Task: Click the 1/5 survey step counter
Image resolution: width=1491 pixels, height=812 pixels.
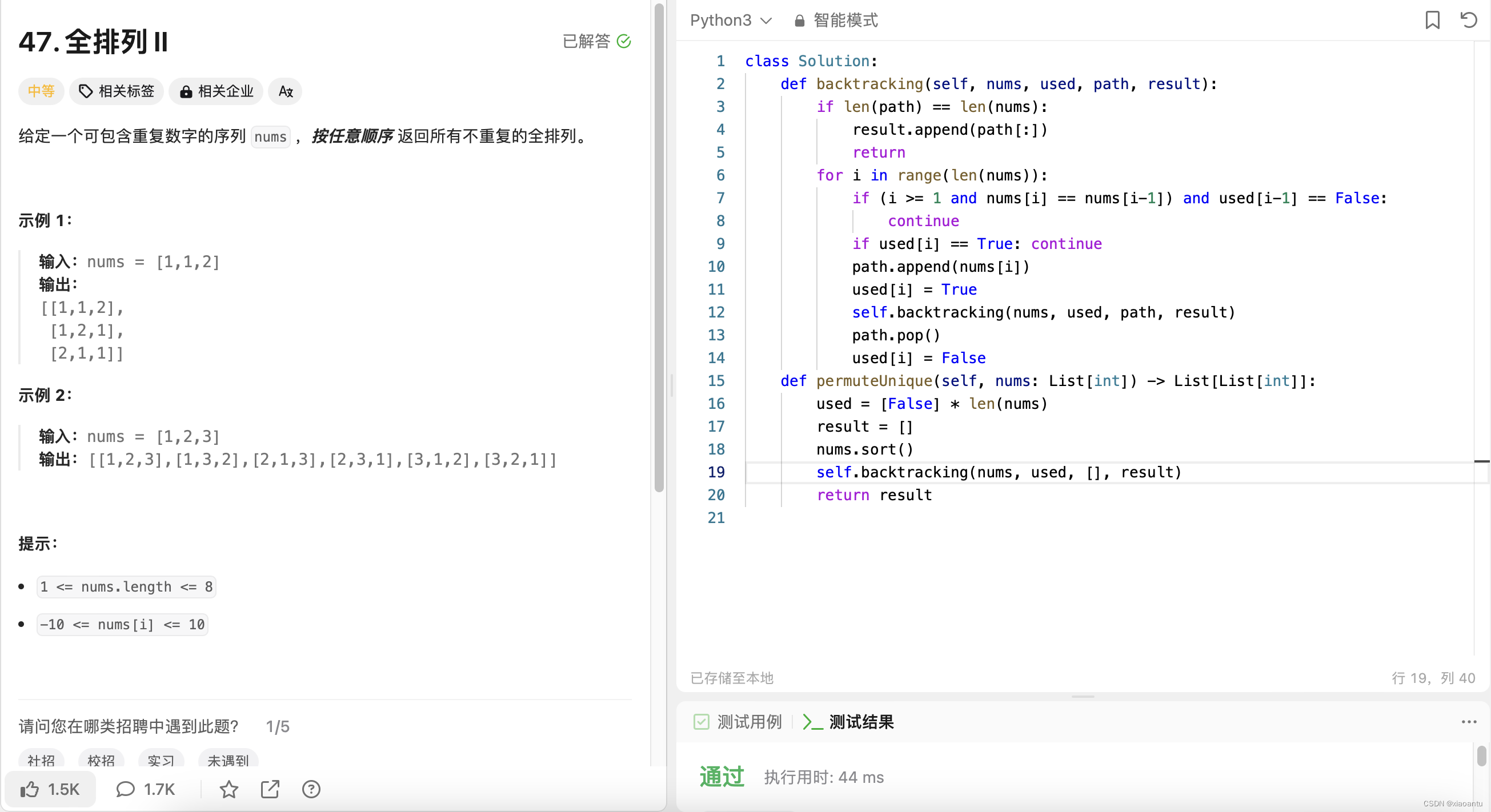Action: click(277, 727)
